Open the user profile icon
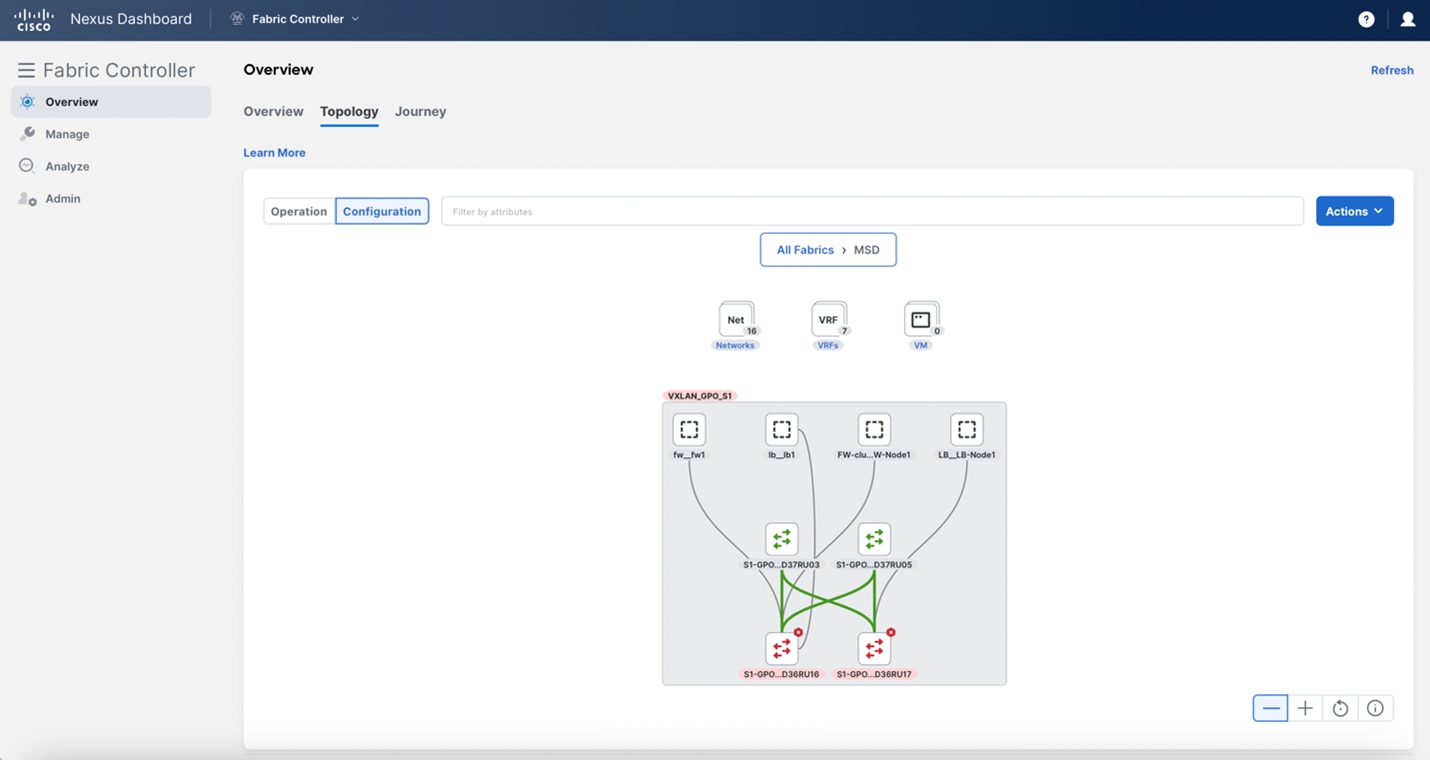 point(1408,19)
